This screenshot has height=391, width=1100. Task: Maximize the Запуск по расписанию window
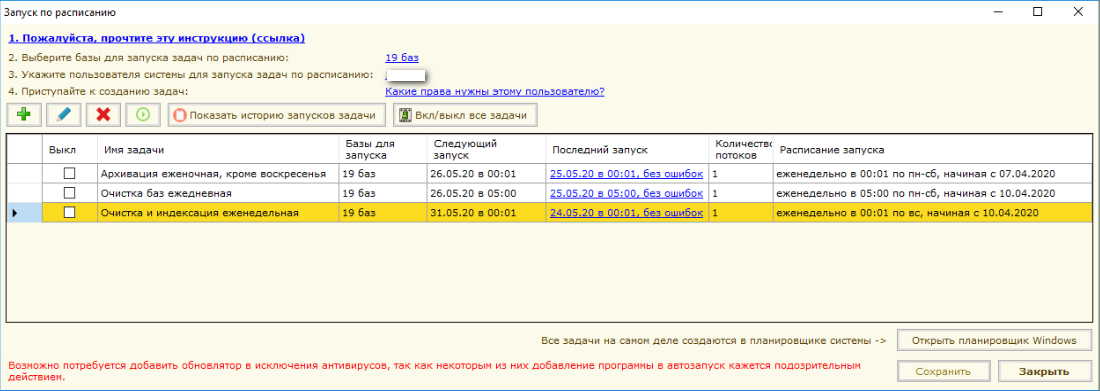coord(1038,11)
